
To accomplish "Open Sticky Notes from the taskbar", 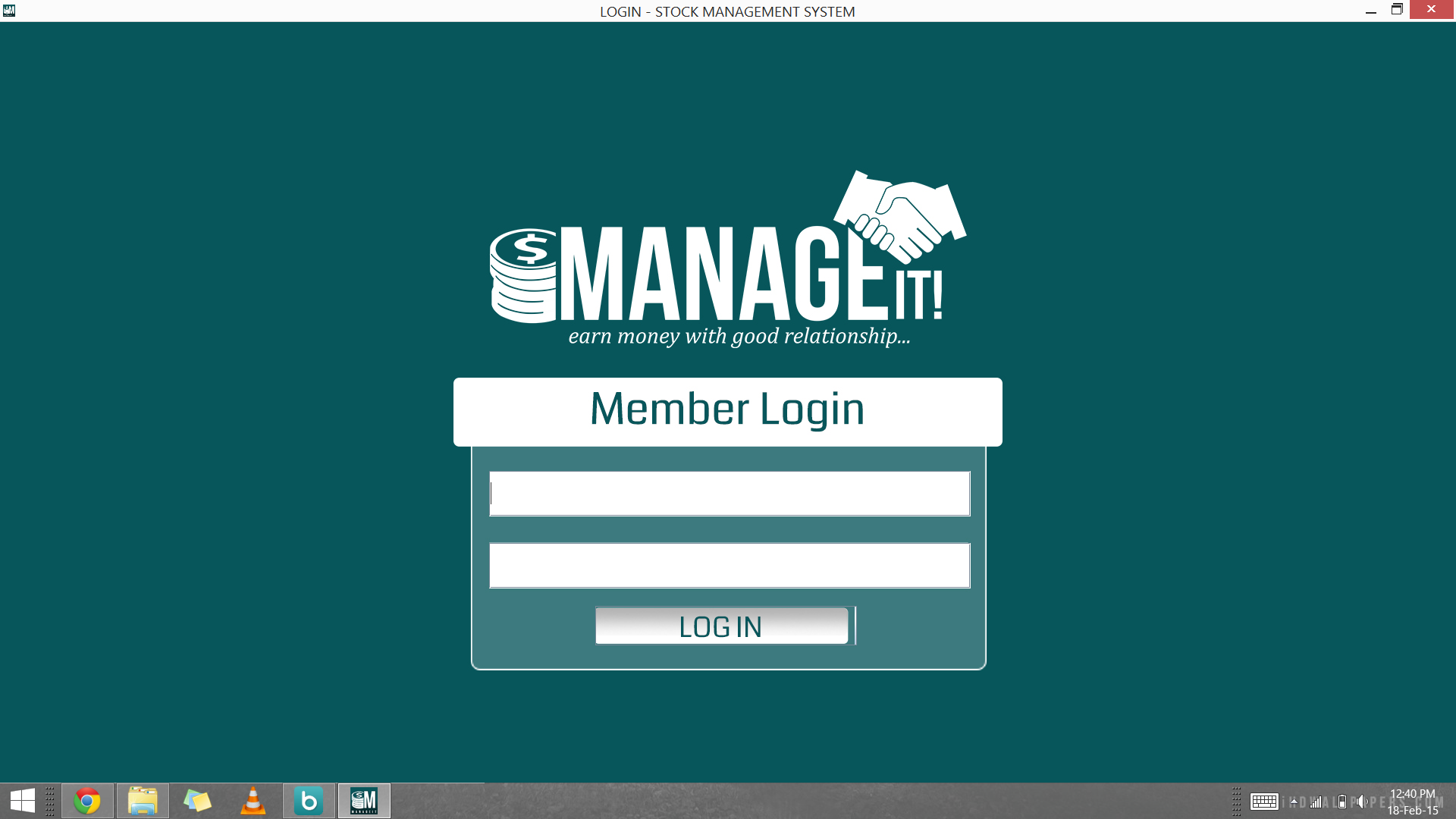I will [198, 801].
